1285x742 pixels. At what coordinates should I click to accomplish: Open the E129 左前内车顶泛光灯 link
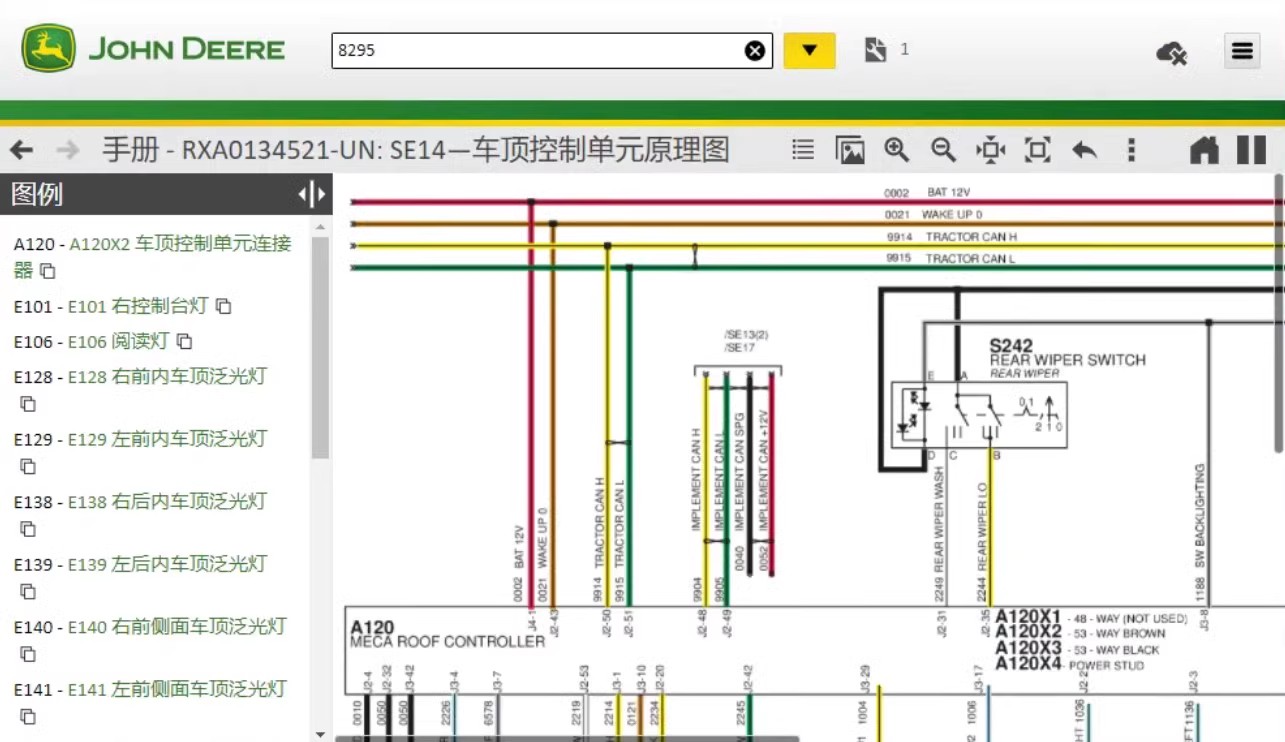167,439
